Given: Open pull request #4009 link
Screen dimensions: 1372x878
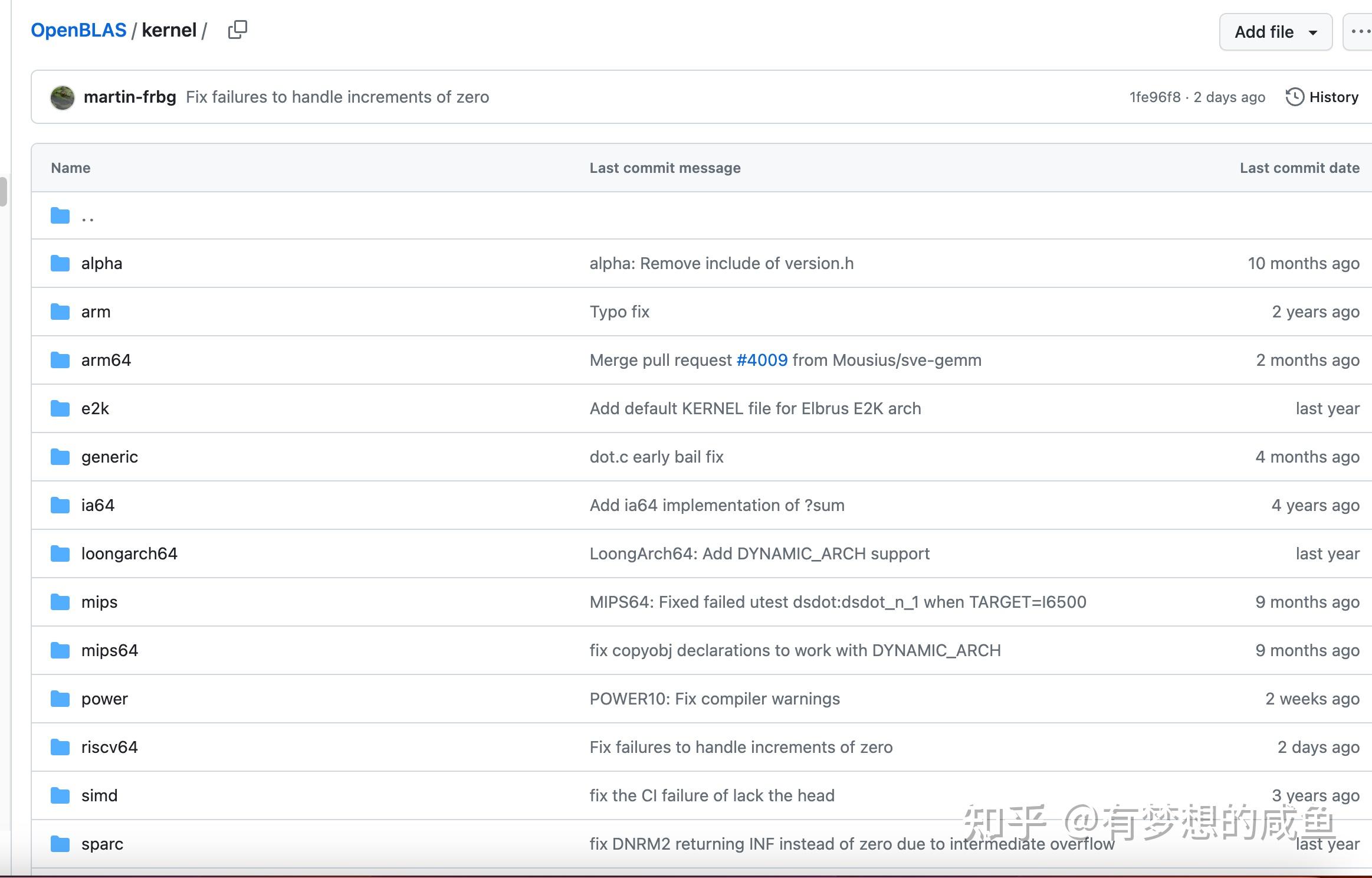Looking at the screenshot, I should click(x=762, y=360).
